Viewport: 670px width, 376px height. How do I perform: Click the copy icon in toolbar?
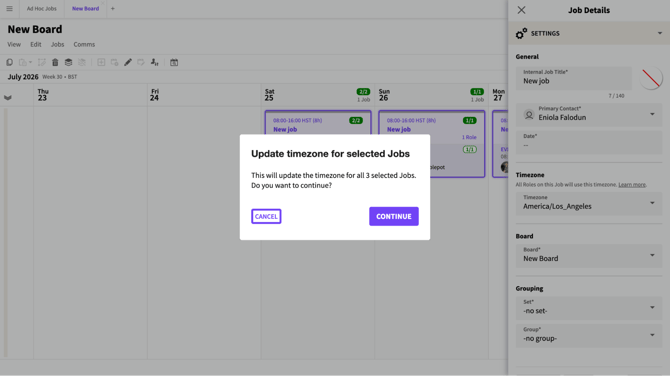coord(9,62)
